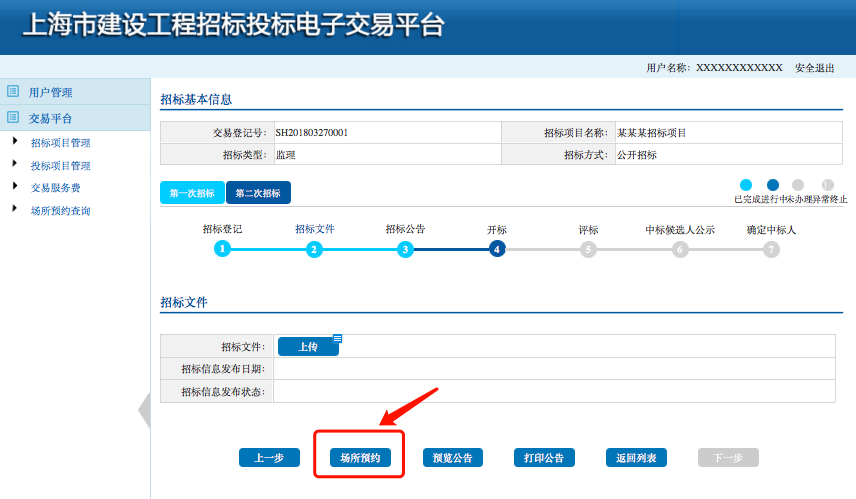Click step 6 circle 中标候选人公示
Screen dimensions: 856x499
pyautogui.click(x=680, y=250)
